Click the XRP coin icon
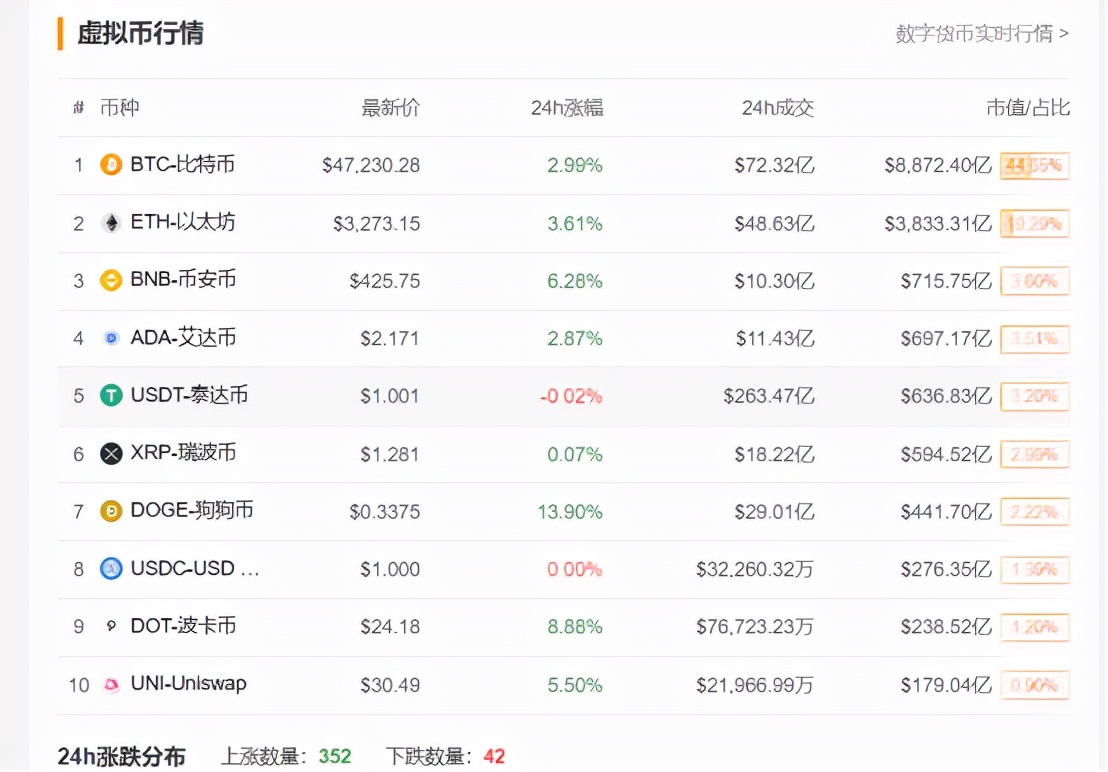The image size is (1108, 772). pyautogui.click(x=111, y=453)
